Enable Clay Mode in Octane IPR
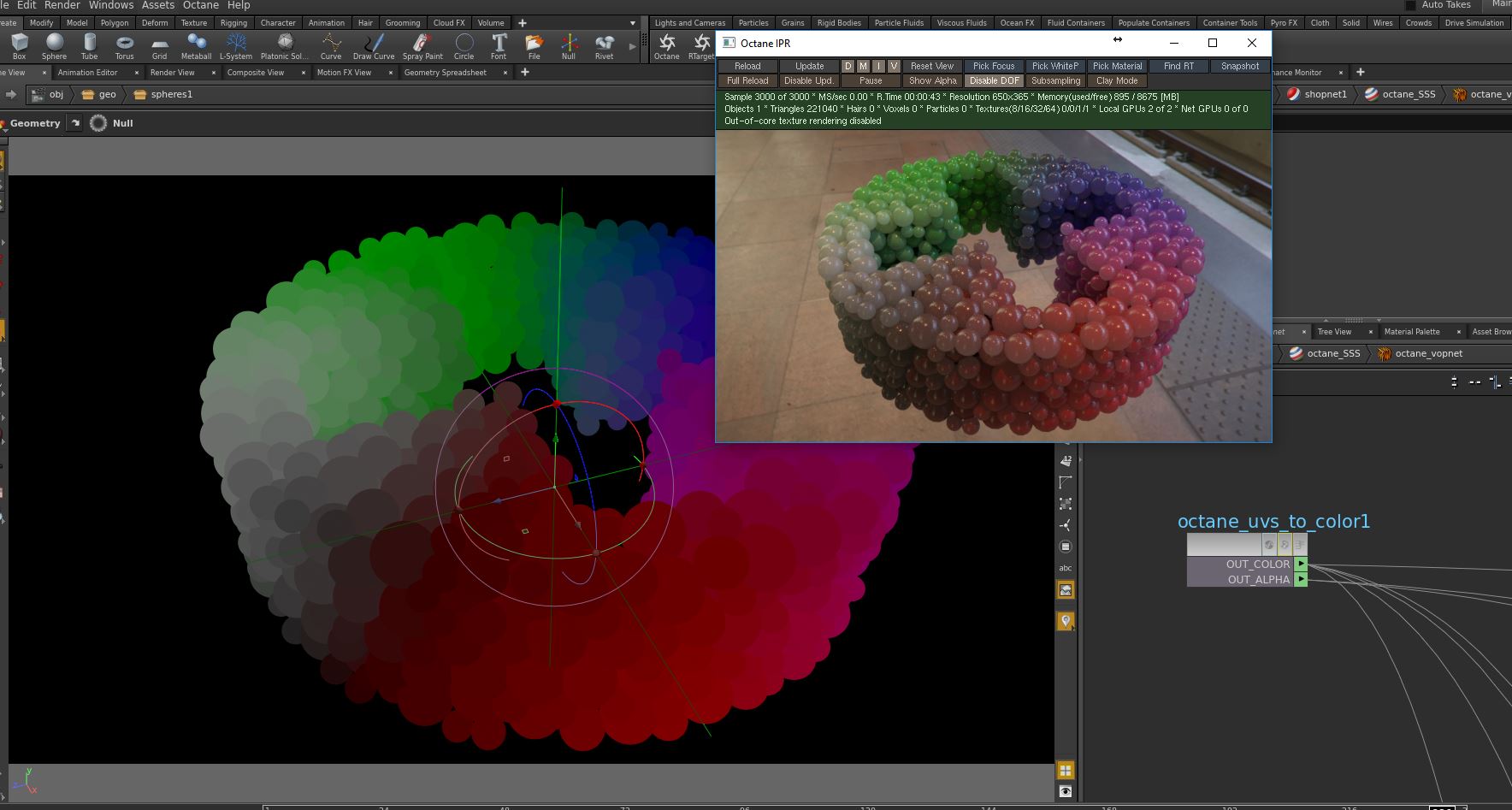The image size is (1512, 810). 1117,80
